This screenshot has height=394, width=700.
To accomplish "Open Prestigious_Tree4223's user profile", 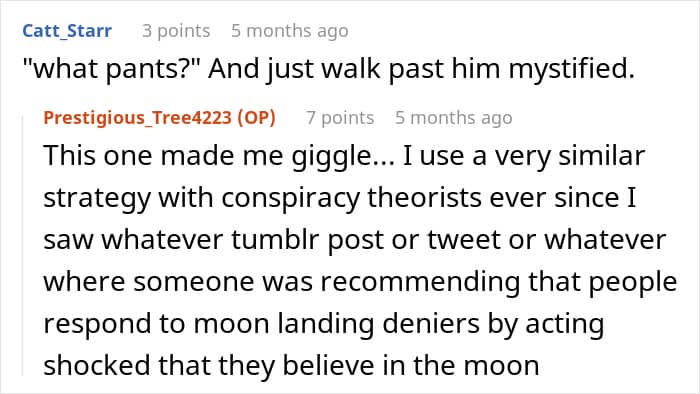I will click(x=138, y=117).
